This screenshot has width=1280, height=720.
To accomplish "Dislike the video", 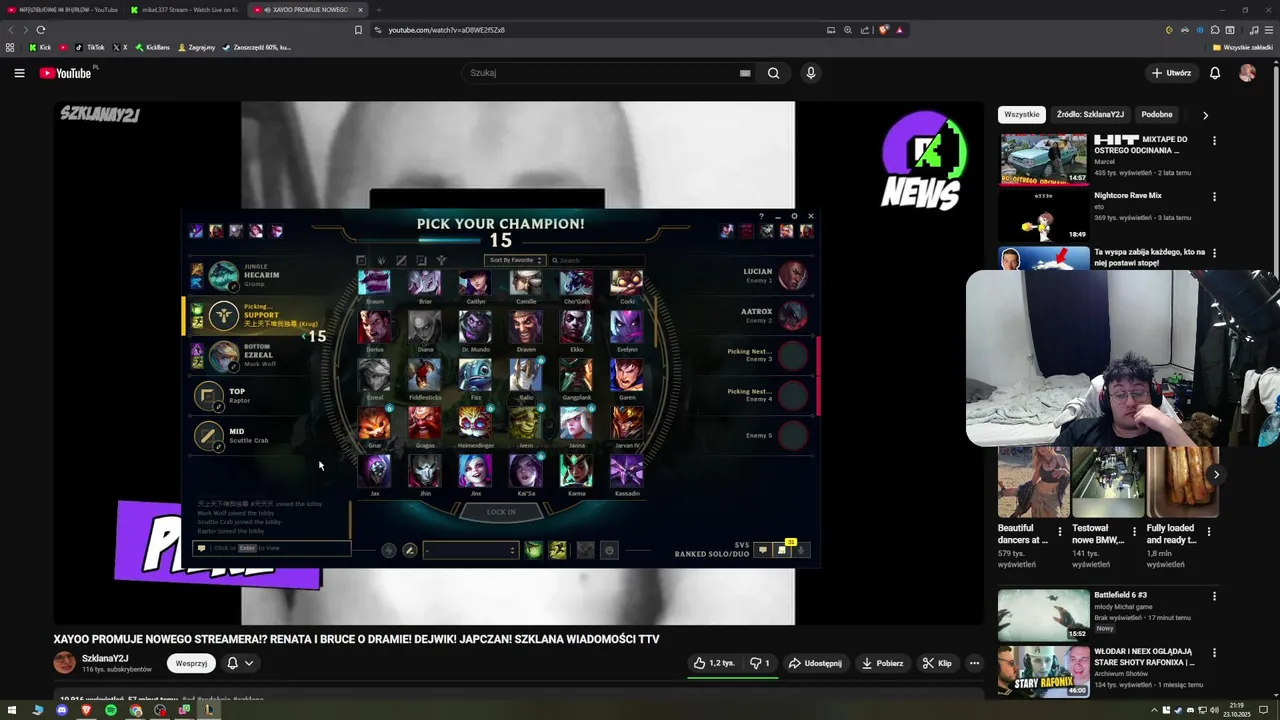I will coord(760,663).
